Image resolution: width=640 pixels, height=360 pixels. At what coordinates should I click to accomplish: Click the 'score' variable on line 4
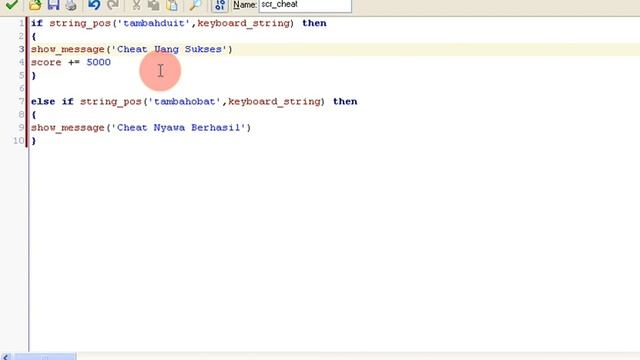(x=46, y=62)
